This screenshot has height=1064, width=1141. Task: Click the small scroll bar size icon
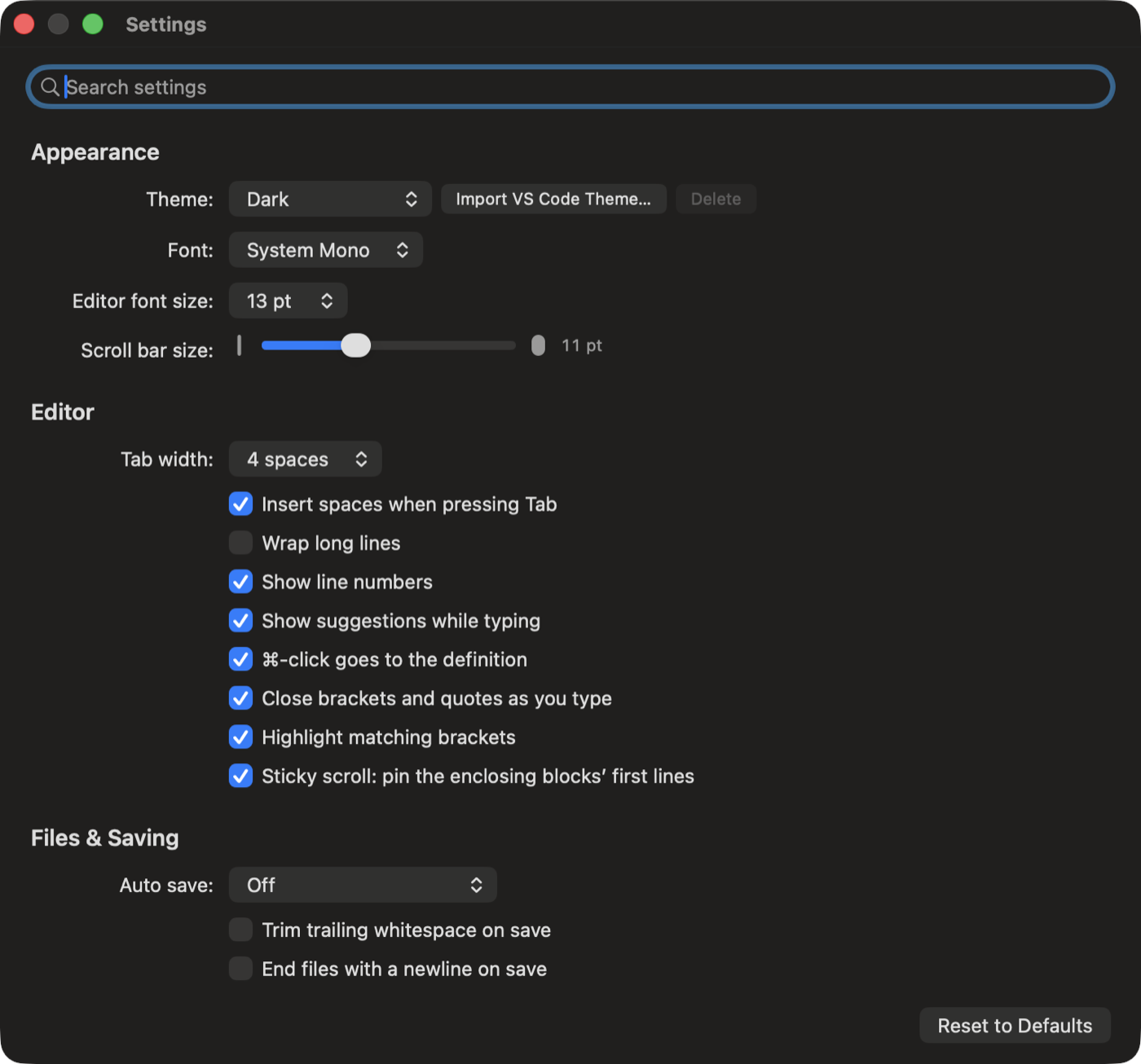(x=239, y=345)
